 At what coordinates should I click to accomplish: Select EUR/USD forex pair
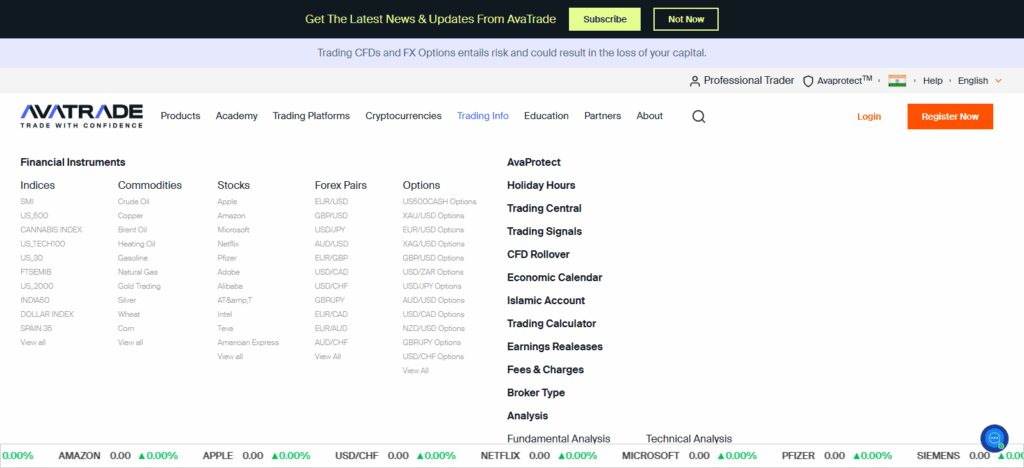[x=331, y=202]
